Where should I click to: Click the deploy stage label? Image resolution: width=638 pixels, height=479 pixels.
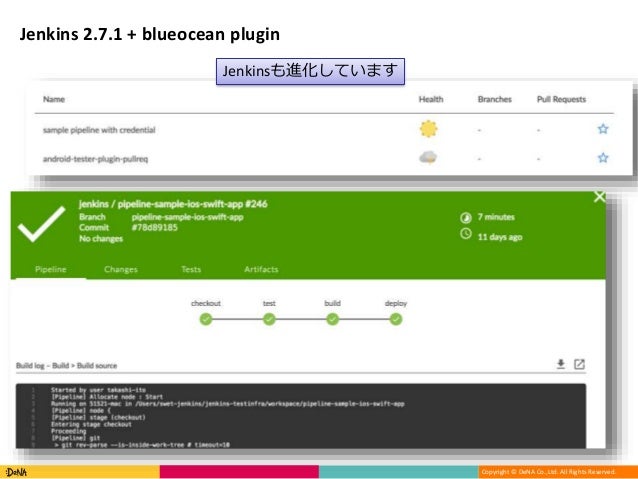396,303
